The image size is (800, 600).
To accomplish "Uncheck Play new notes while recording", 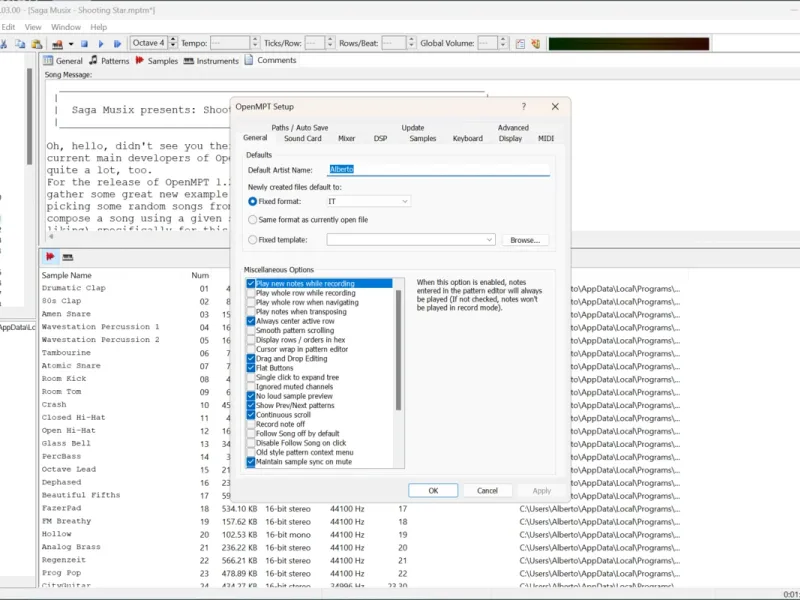I will pyautogui.click(x=251, y=283).
